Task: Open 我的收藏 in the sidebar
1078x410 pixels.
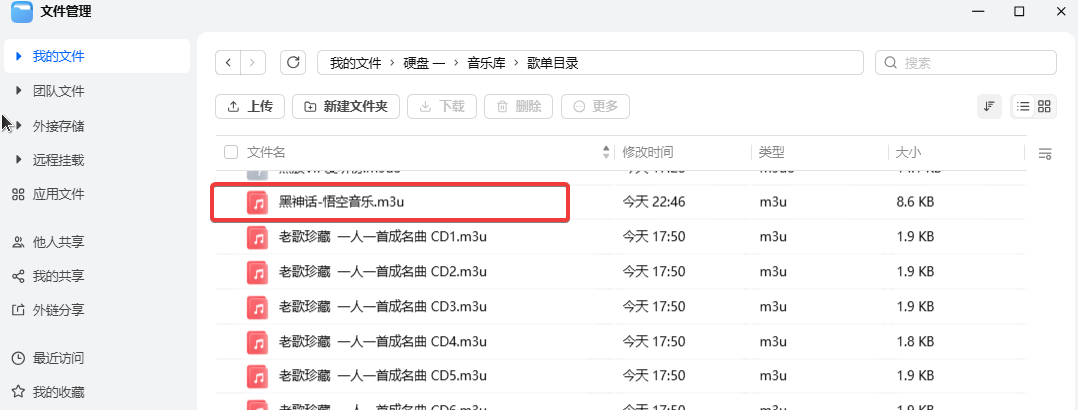Action: 59,393
